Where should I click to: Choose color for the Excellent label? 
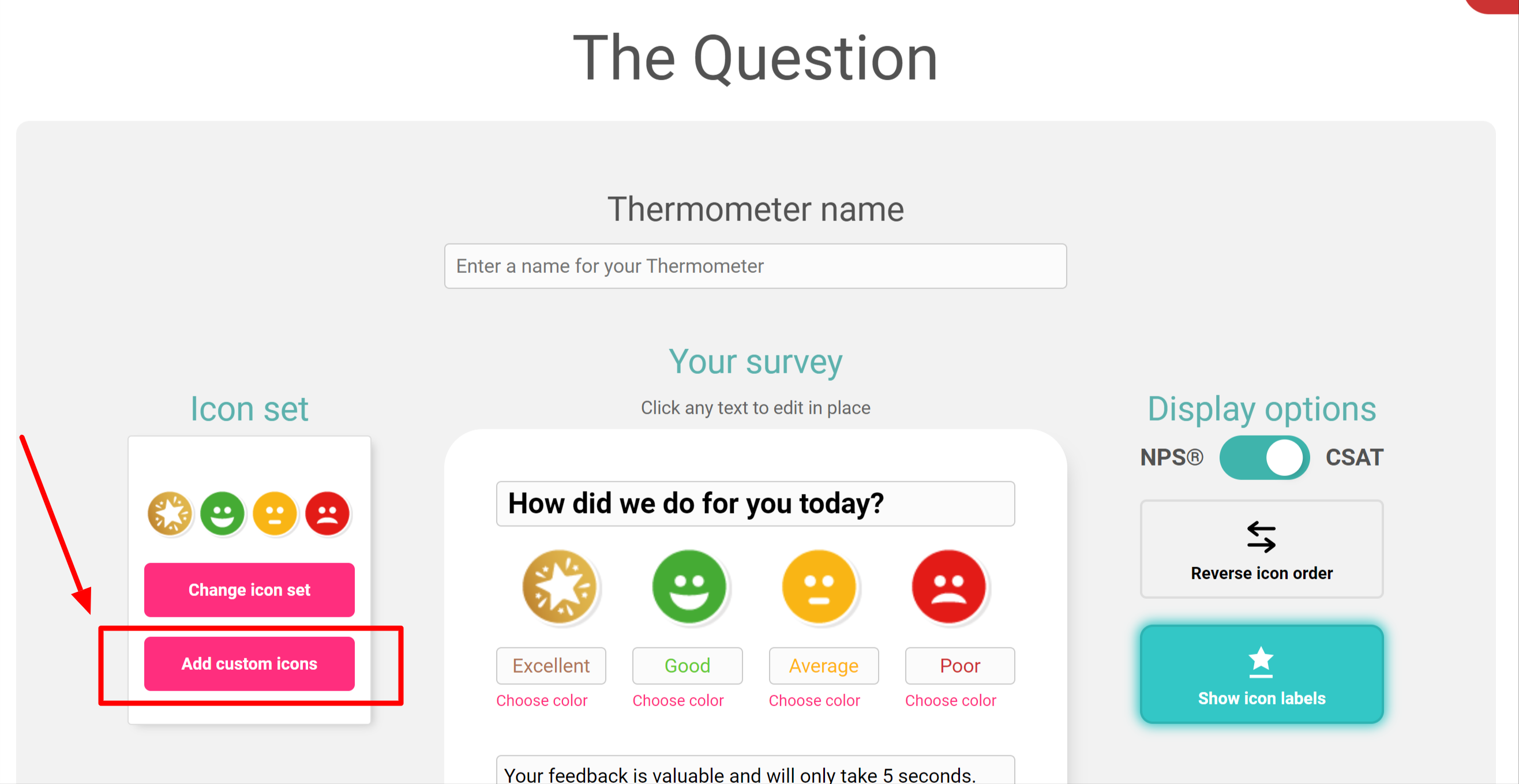click(x=542, y=700)
